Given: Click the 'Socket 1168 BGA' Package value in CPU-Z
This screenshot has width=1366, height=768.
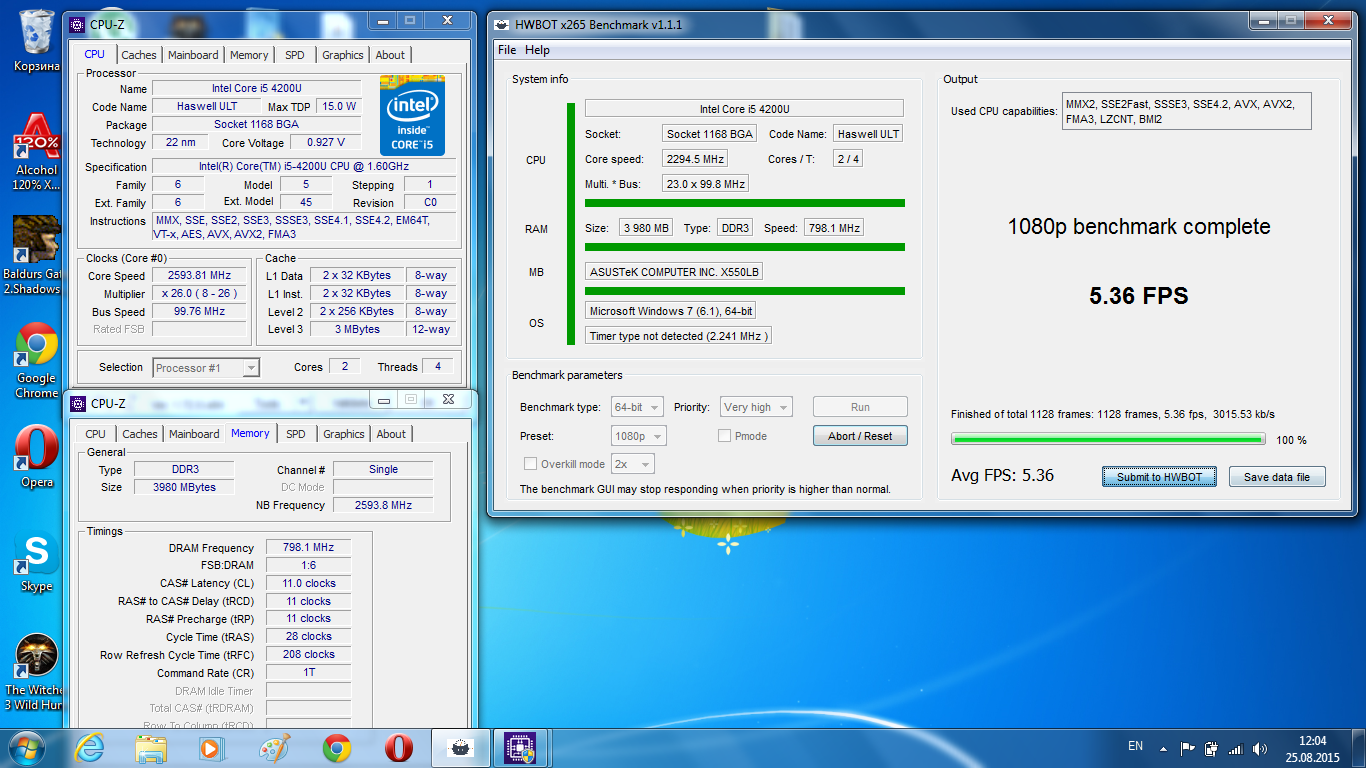Looking at the screenshot, I should pyautogui.click(x=256, y=125).
